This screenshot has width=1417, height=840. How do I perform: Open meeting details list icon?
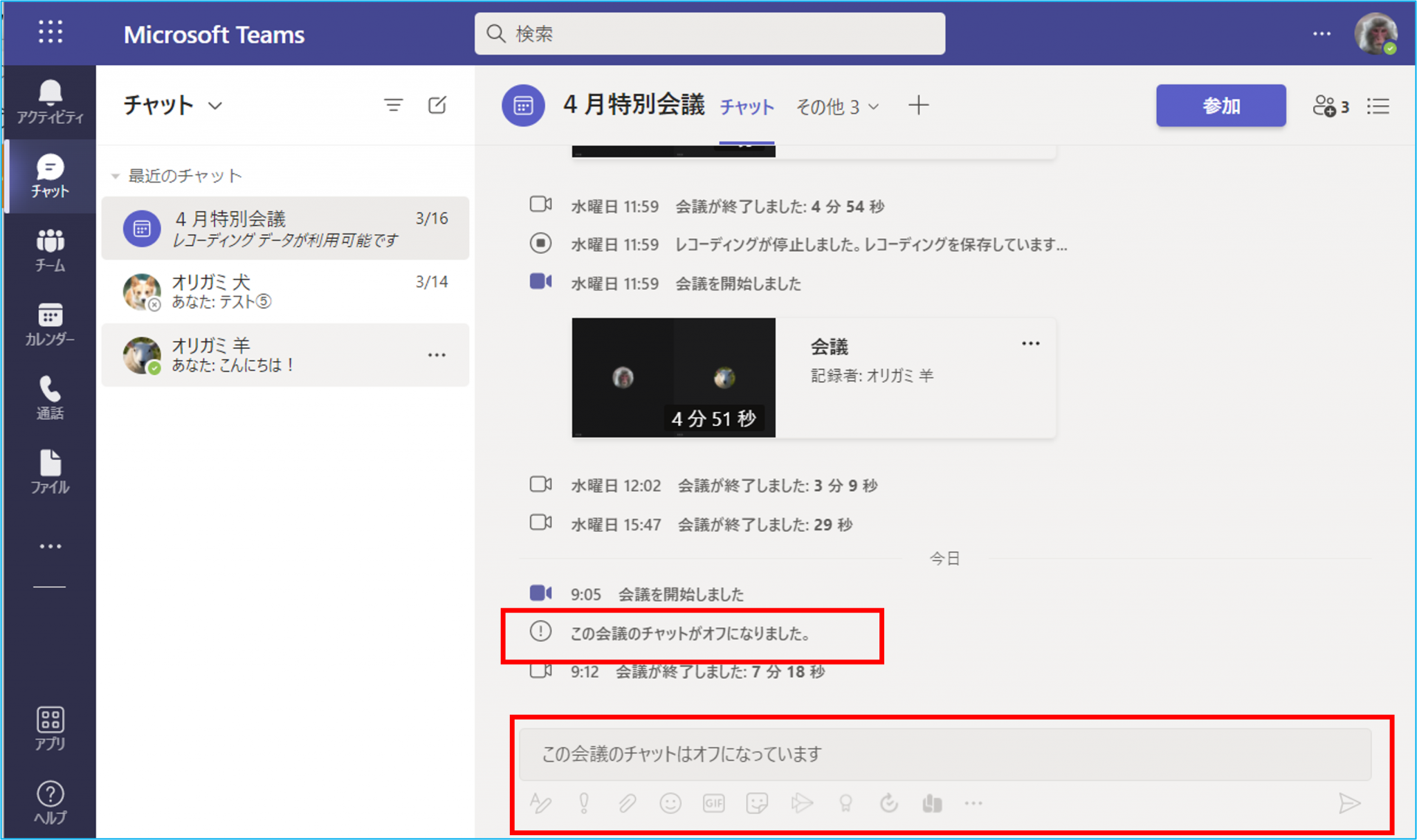pos(1378,106)
